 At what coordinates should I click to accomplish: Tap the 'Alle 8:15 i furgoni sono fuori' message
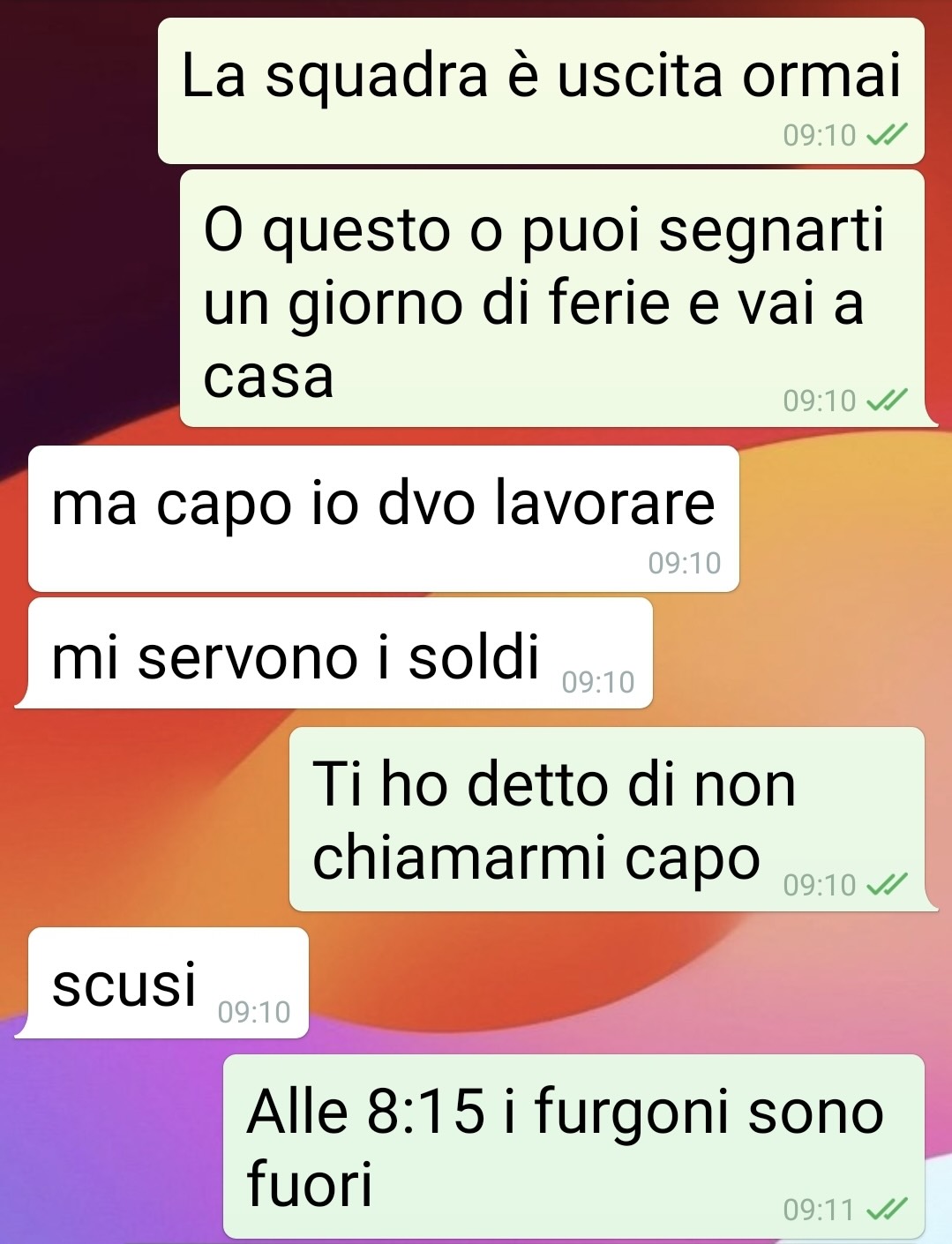tap(573, 1146)
